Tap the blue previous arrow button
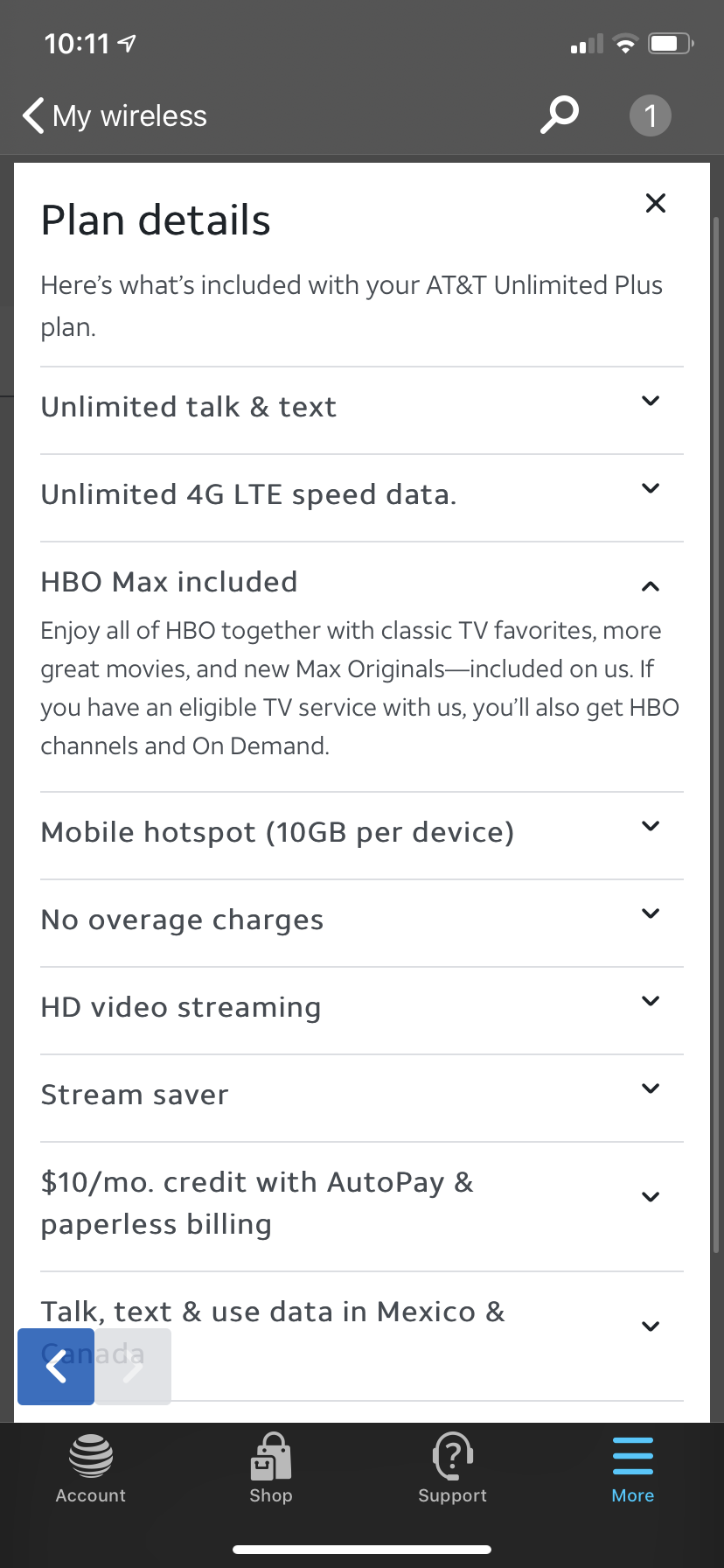Image resolution: width=724 pixels, height=1568 pixels. point(56,1366)
